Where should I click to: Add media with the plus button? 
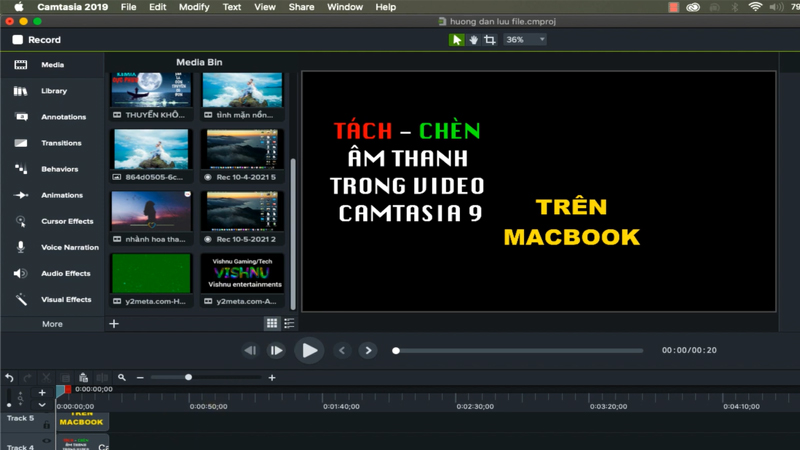114,323
